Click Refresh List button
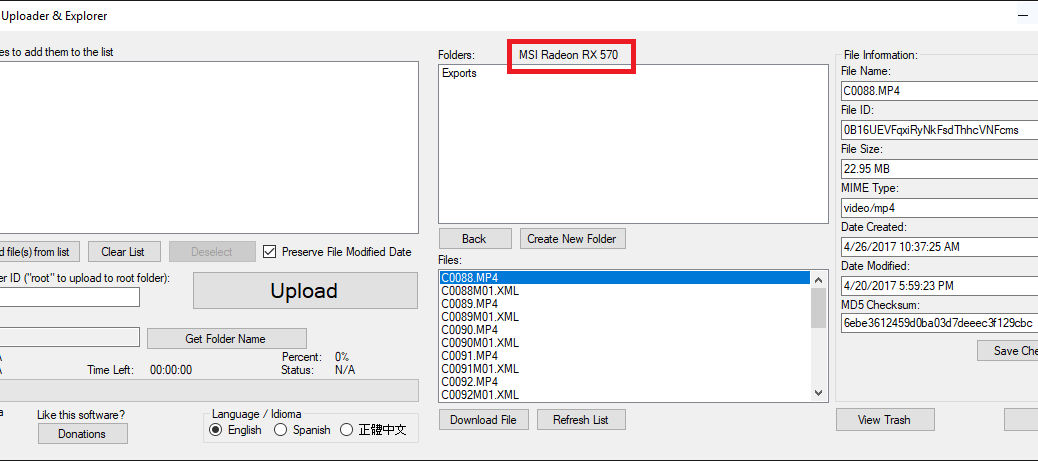The height and width of the screenshot is (461, 1038). tap(581, 419)
